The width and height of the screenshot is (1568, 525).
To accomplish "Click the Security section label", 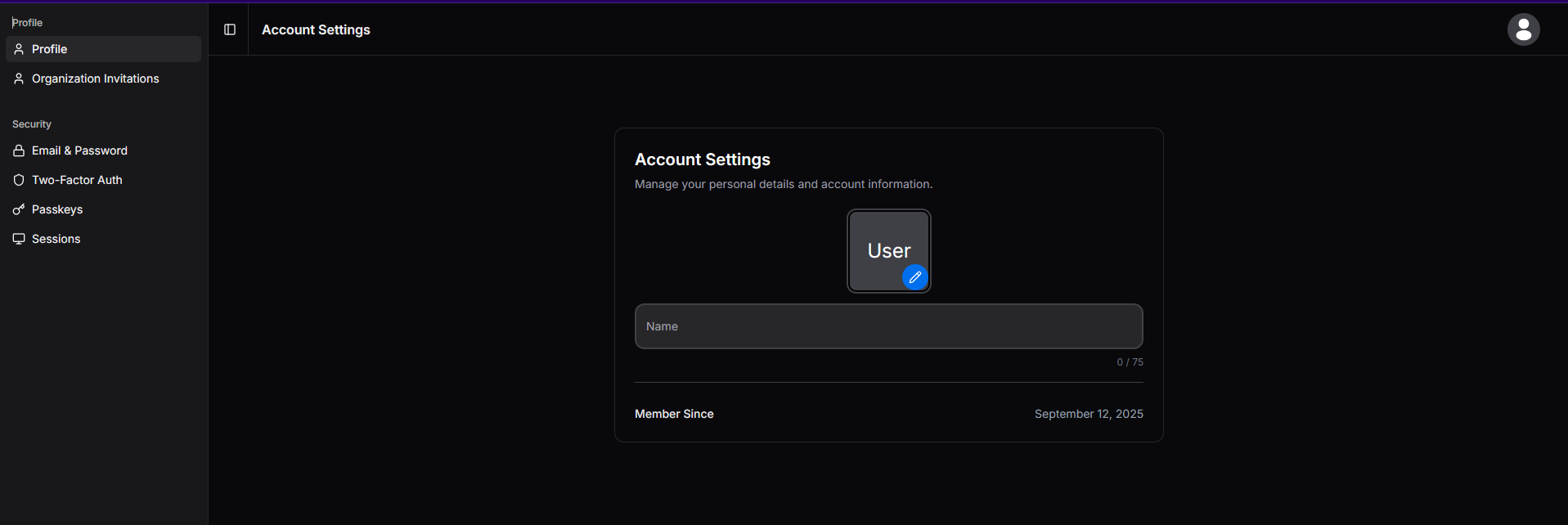I will pos(32,124).
